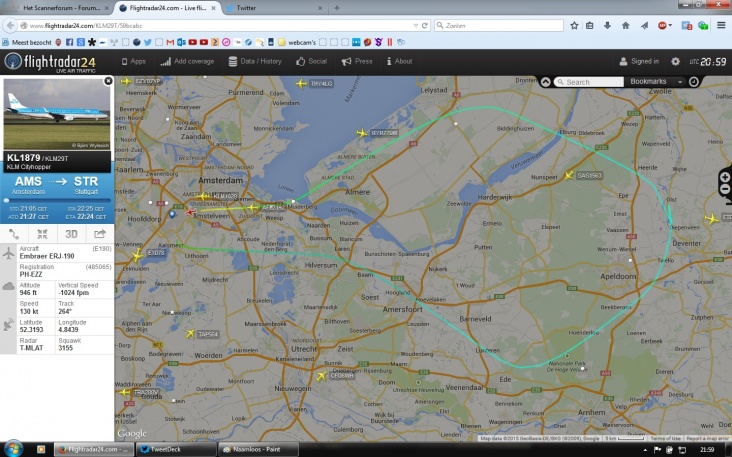
Task: Click the flightradar24 URL address bar
Action: tap(215, 26)
